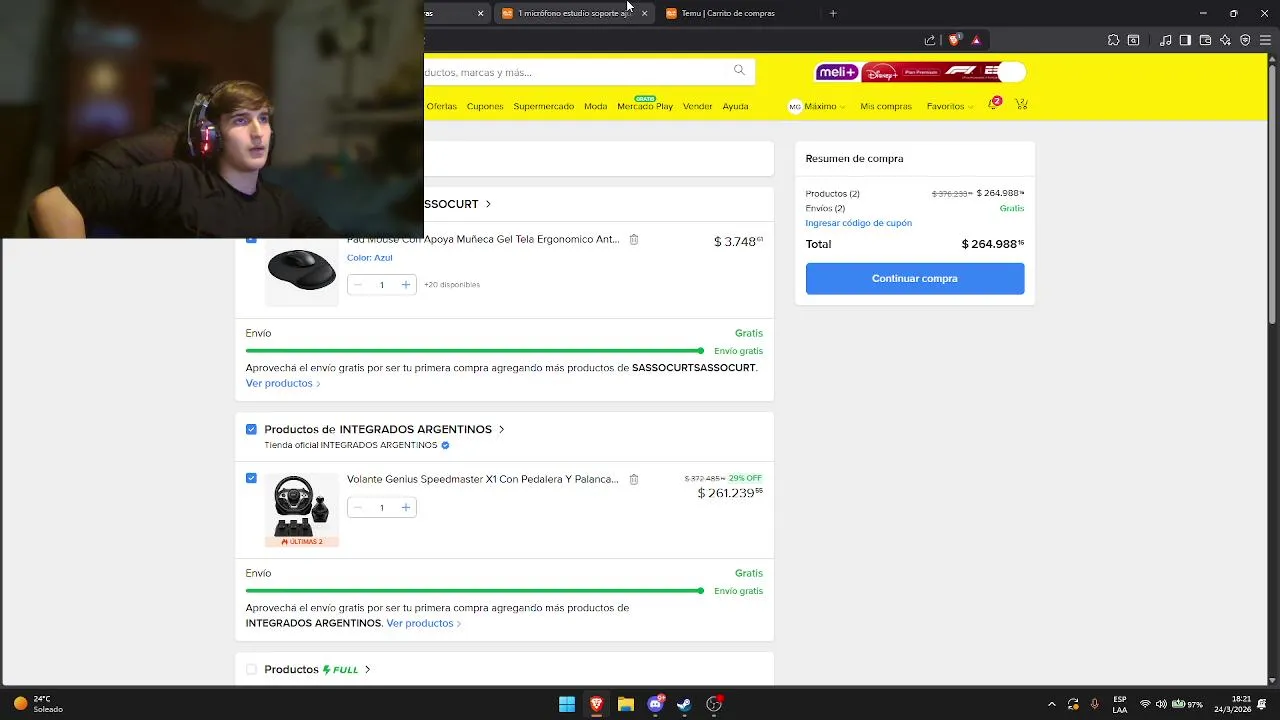Decrease Volante Genius quantity with minus
Screen dimensions: 1280x720
pyautogui.click(x=357, y=507)
